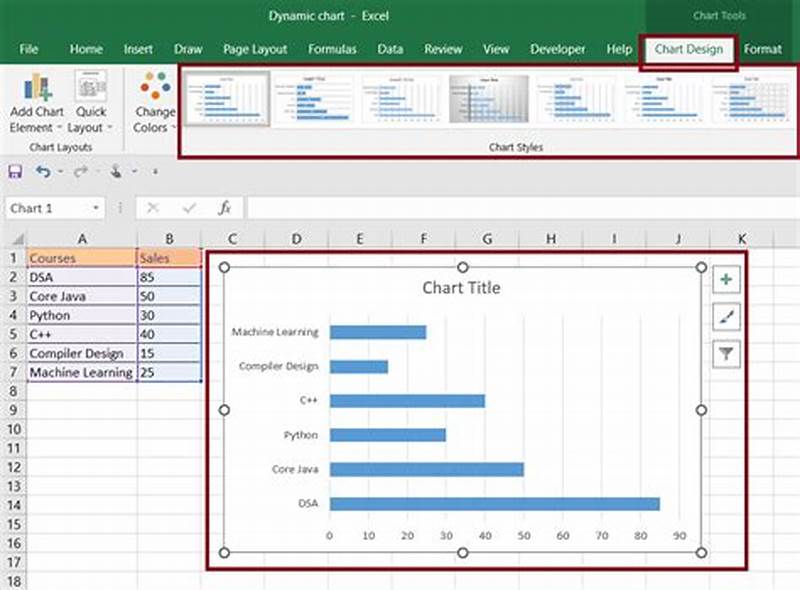Click the Save icon on Quick Access Toolbar
The height and width of the screenshot is (590, 800).
[13, 171]
